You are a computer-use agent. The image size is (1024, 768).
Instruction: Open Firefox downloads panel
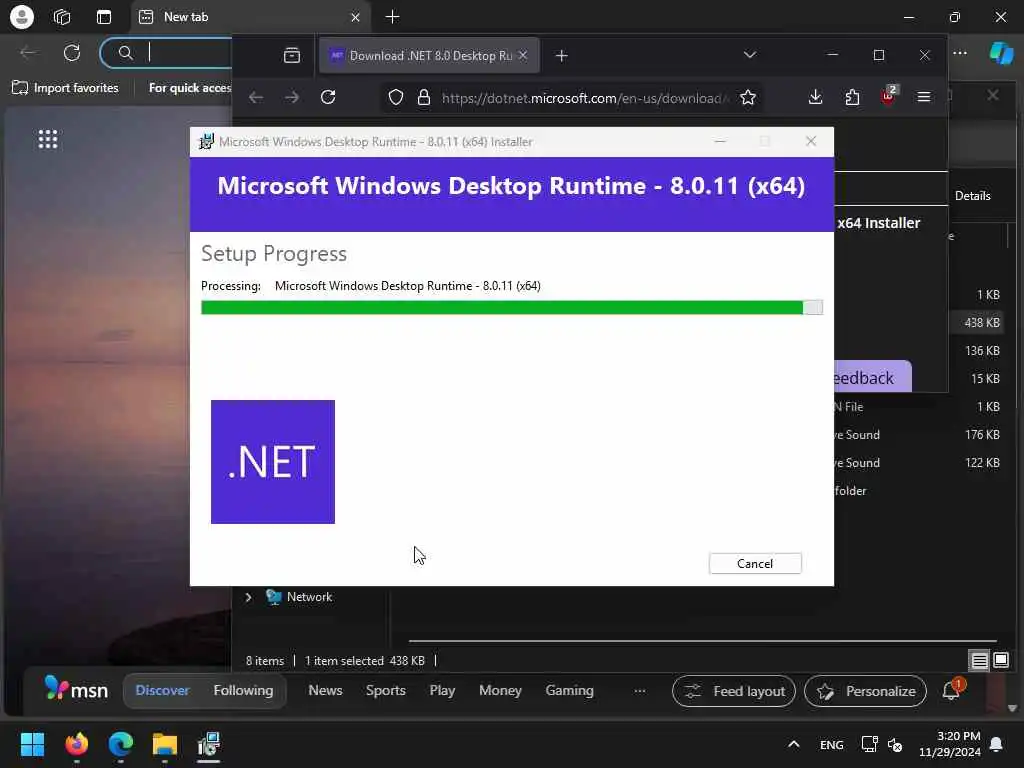815,97
